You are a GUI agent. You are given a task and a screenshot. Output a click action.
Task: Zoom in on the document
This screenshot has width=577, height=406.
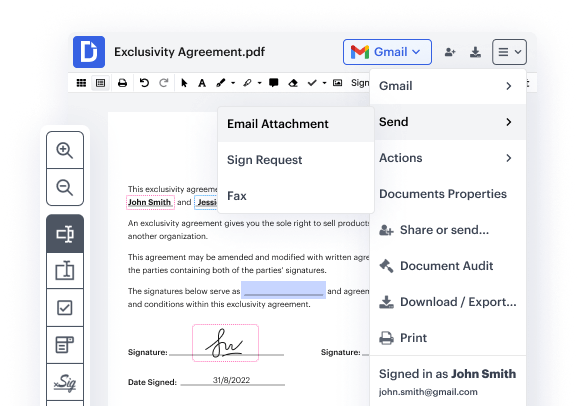click(x=65, y=150)
